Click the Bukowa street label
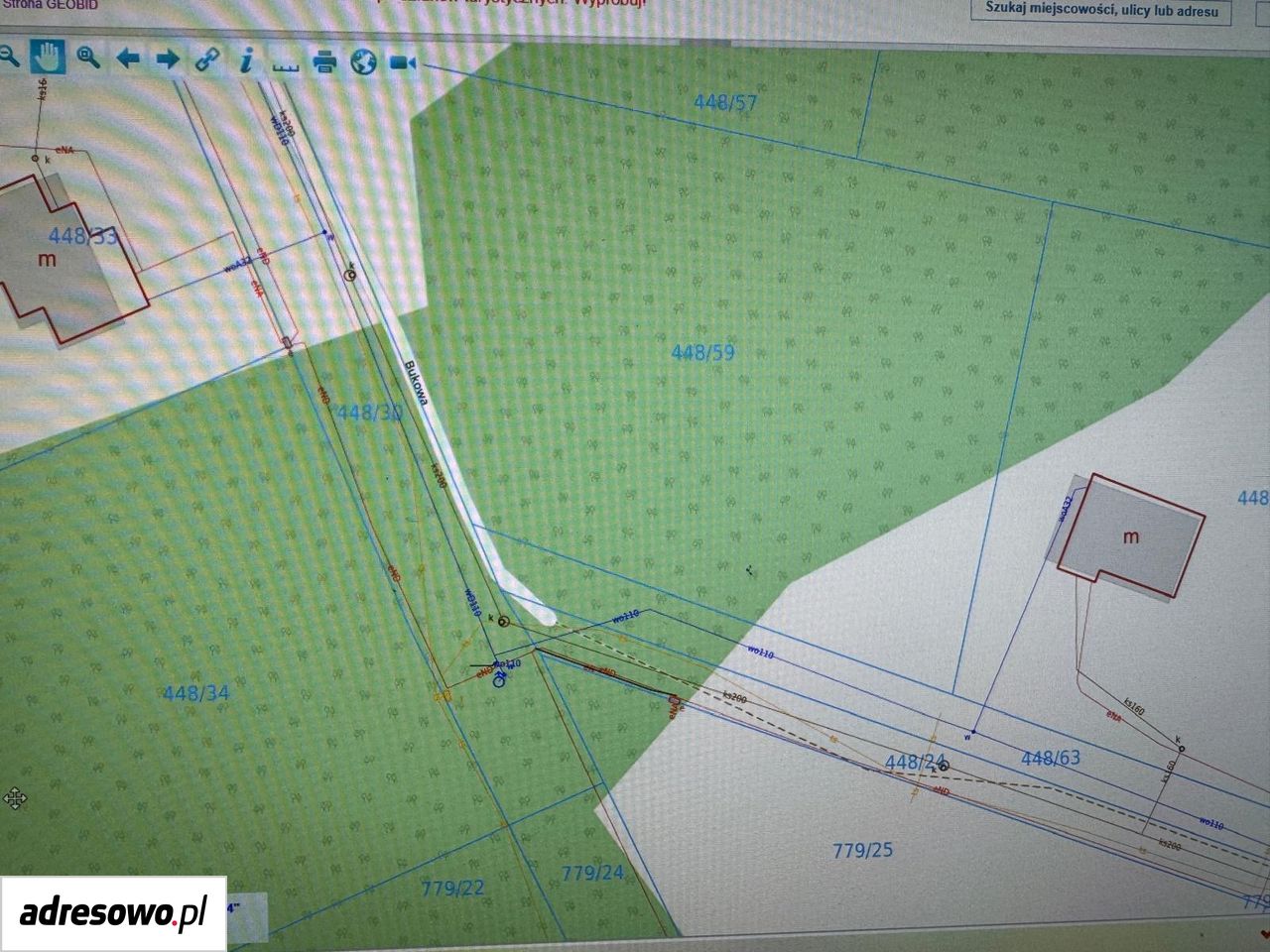 (x=415, y=382)
